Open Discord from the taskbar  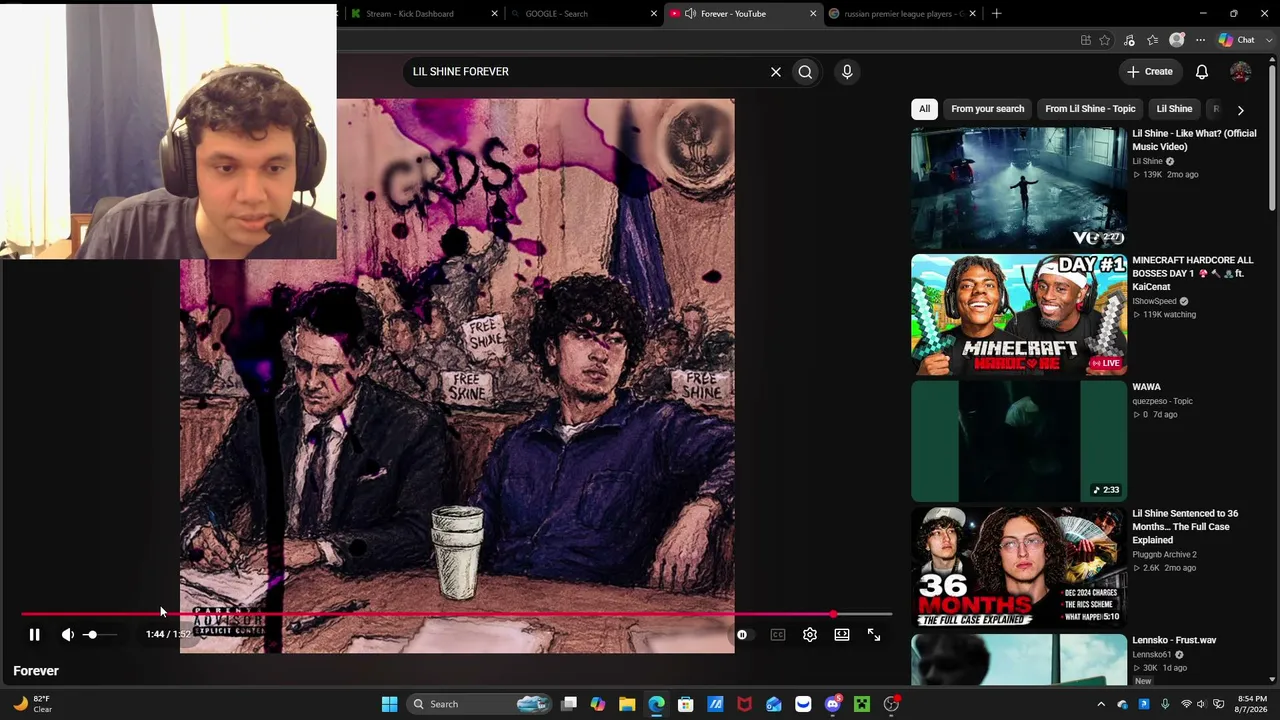[833, 704]
